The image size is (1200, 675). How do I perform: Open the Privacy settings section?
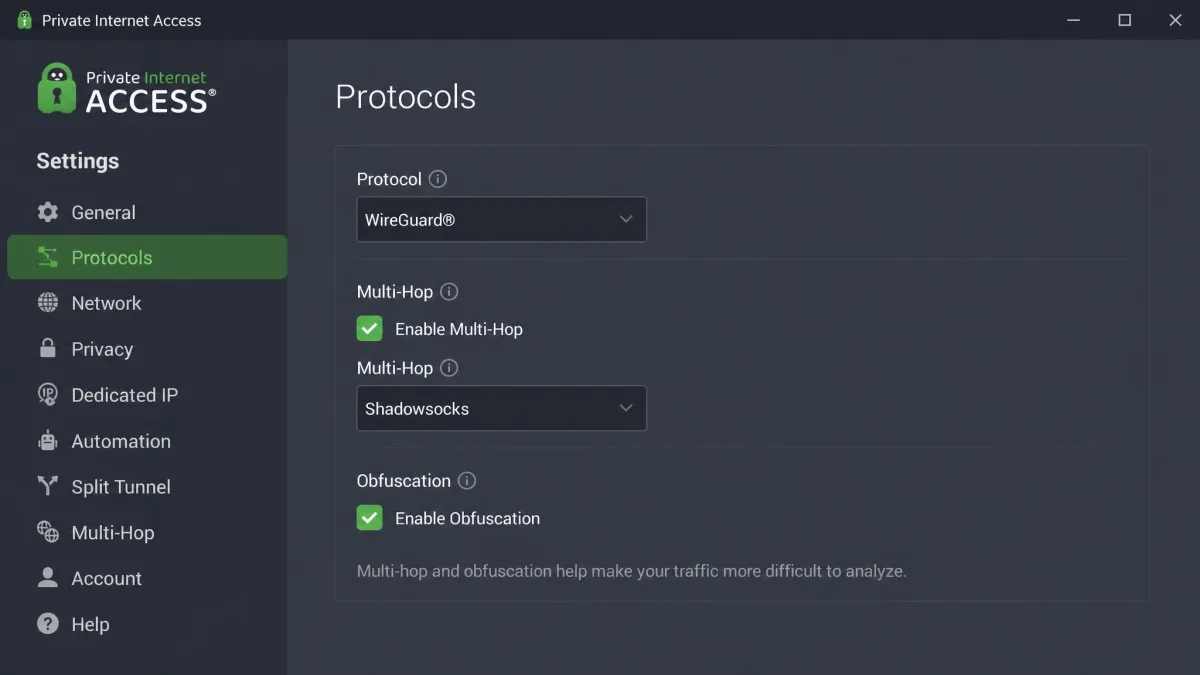[x=147, y=349]
